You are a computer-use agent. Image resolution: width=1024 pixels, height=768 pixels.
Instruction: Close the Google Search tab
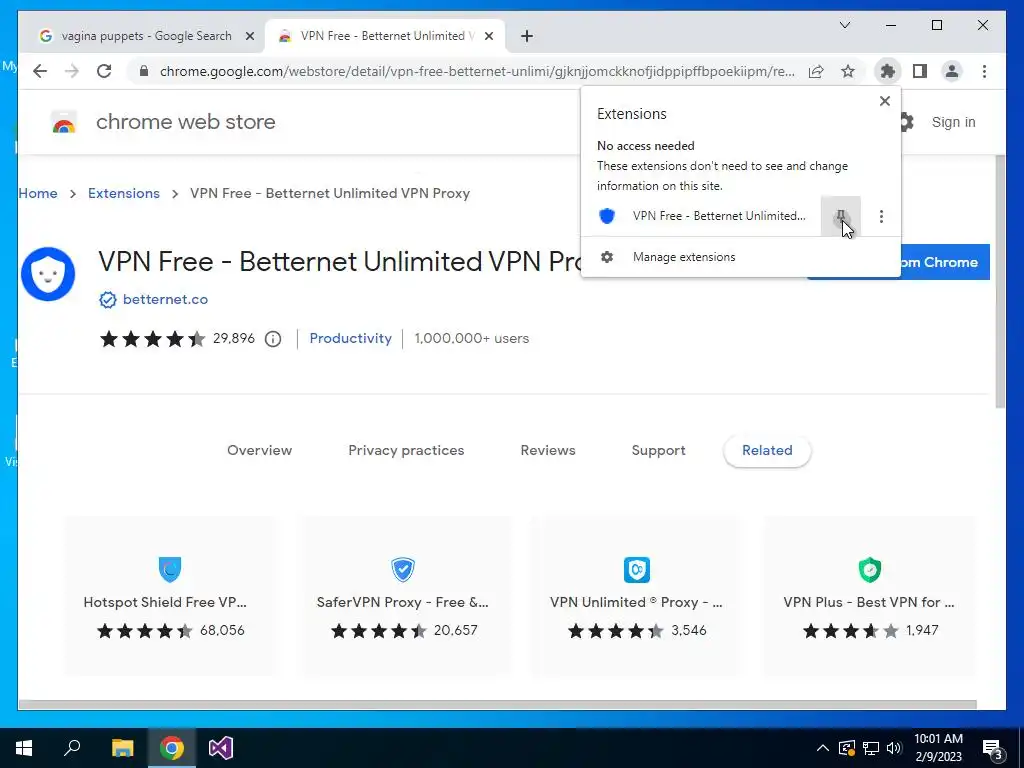tap(249, 36)
